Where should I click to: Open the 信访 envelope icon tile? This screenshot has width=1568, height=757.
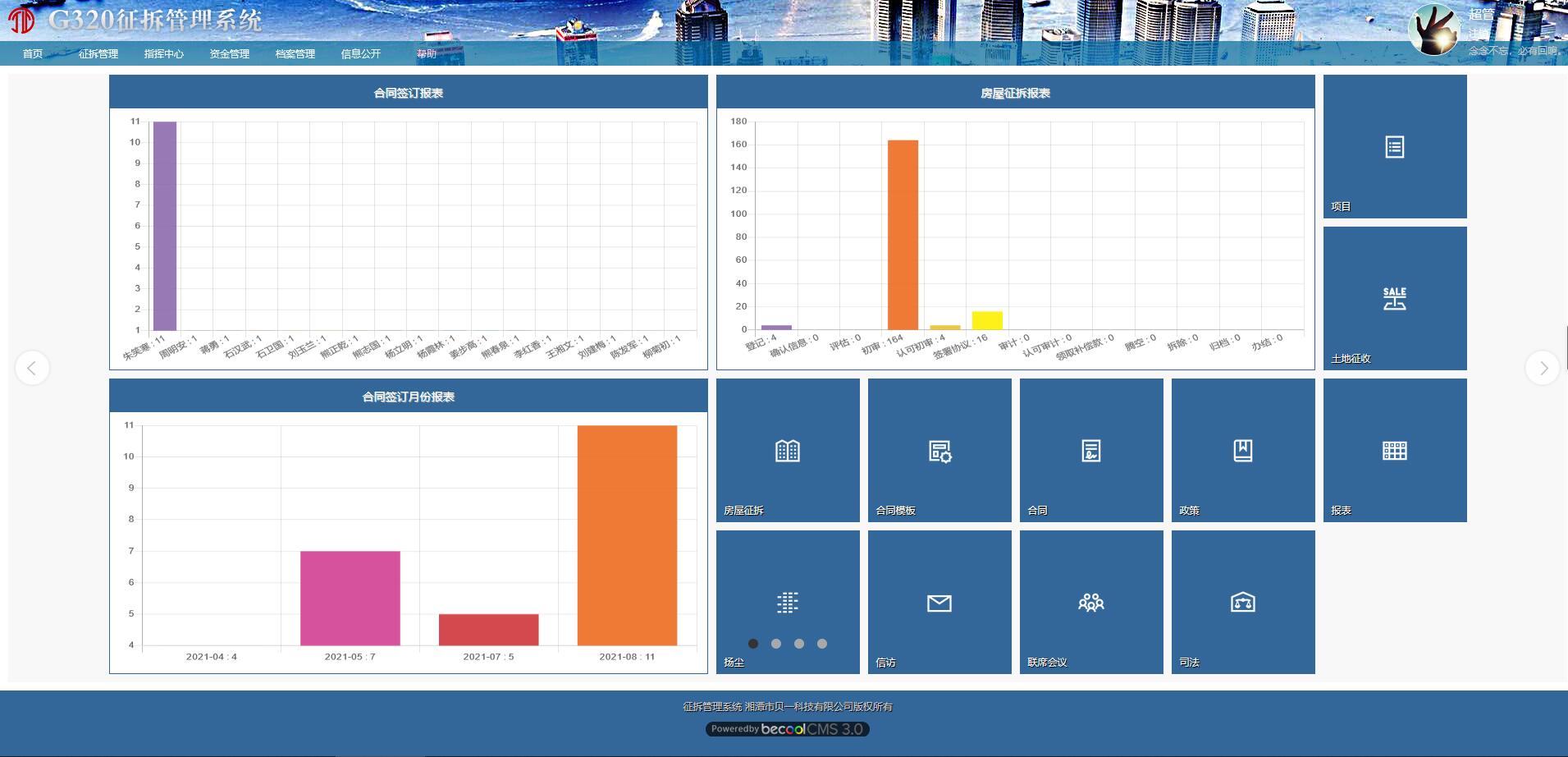tap(939, 603)
